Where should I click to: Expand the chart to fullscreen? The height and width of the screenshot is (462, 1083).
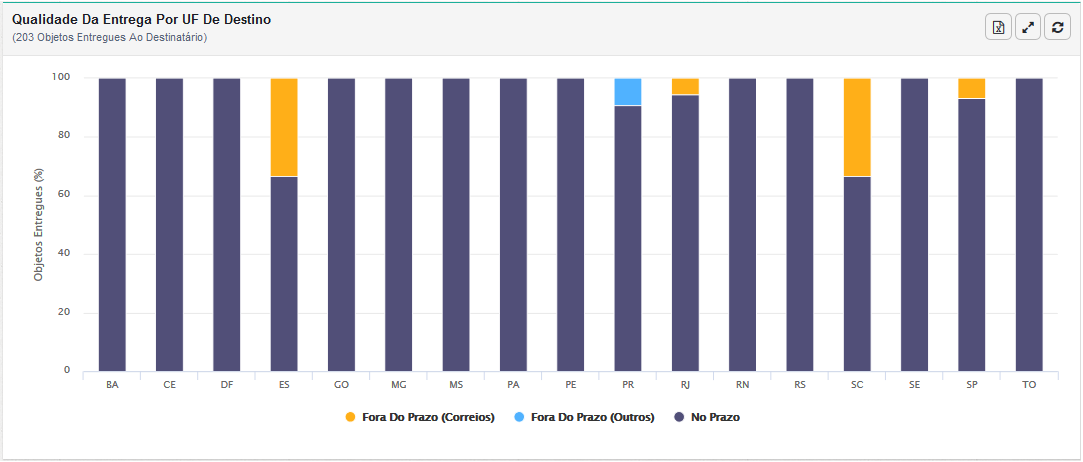point(1028,27)
